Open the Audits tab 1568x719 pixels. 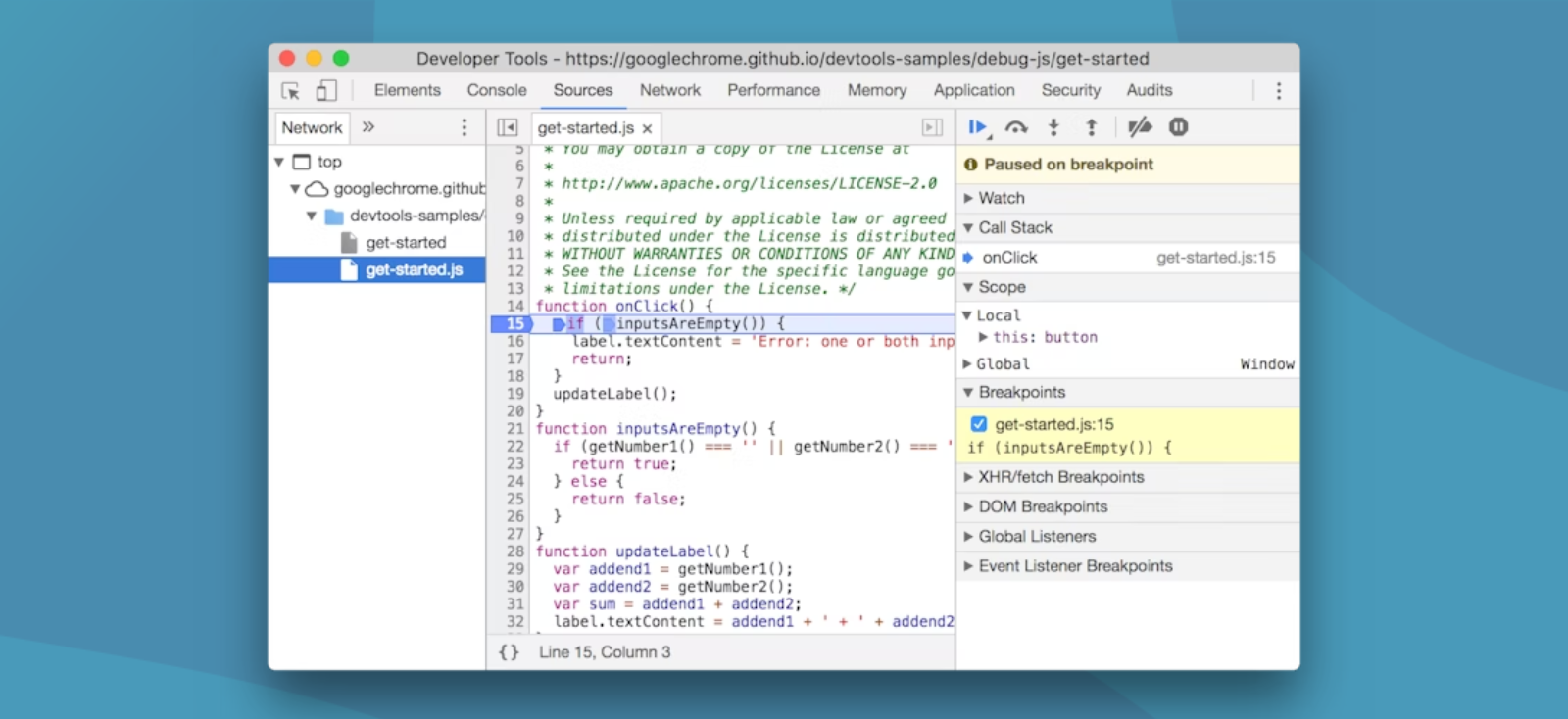tap(1150, 90)
